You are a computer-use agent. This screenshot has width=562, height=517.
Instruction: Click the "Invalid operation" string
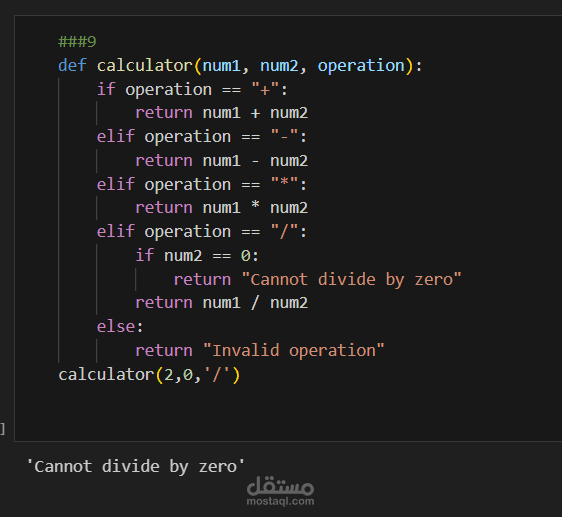294,350
